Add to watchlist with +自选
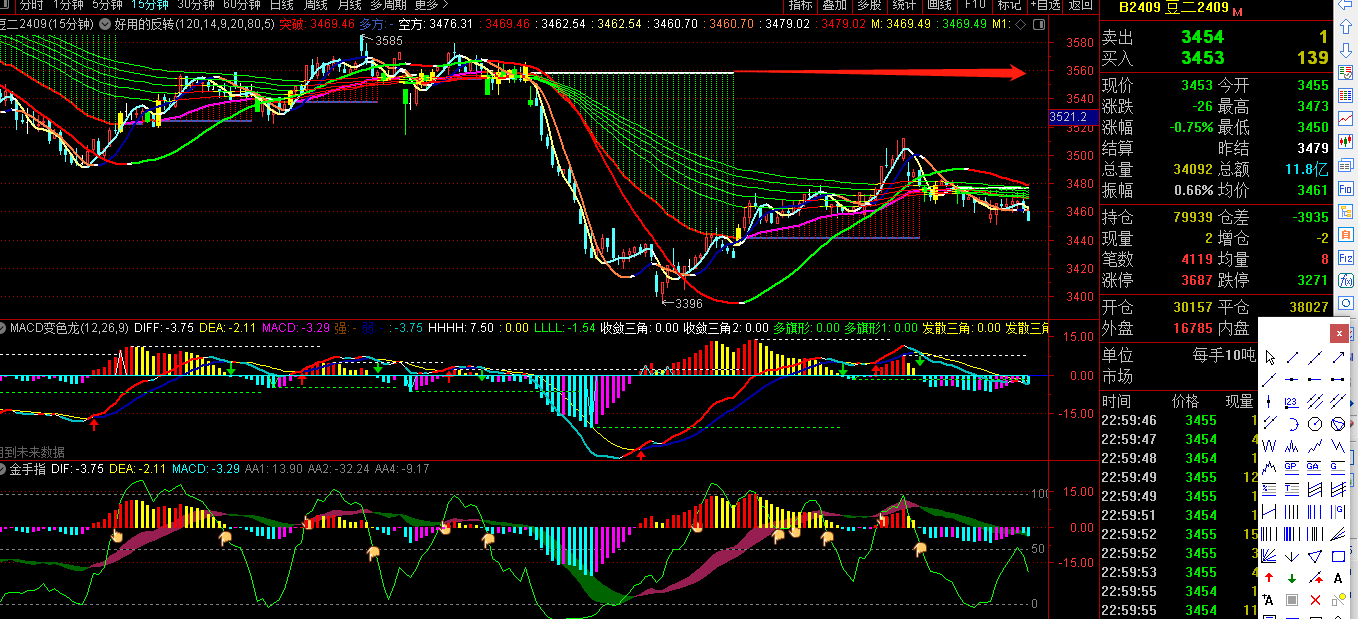The height and width of the screenshot is (619, 1358). [1045, 4]
